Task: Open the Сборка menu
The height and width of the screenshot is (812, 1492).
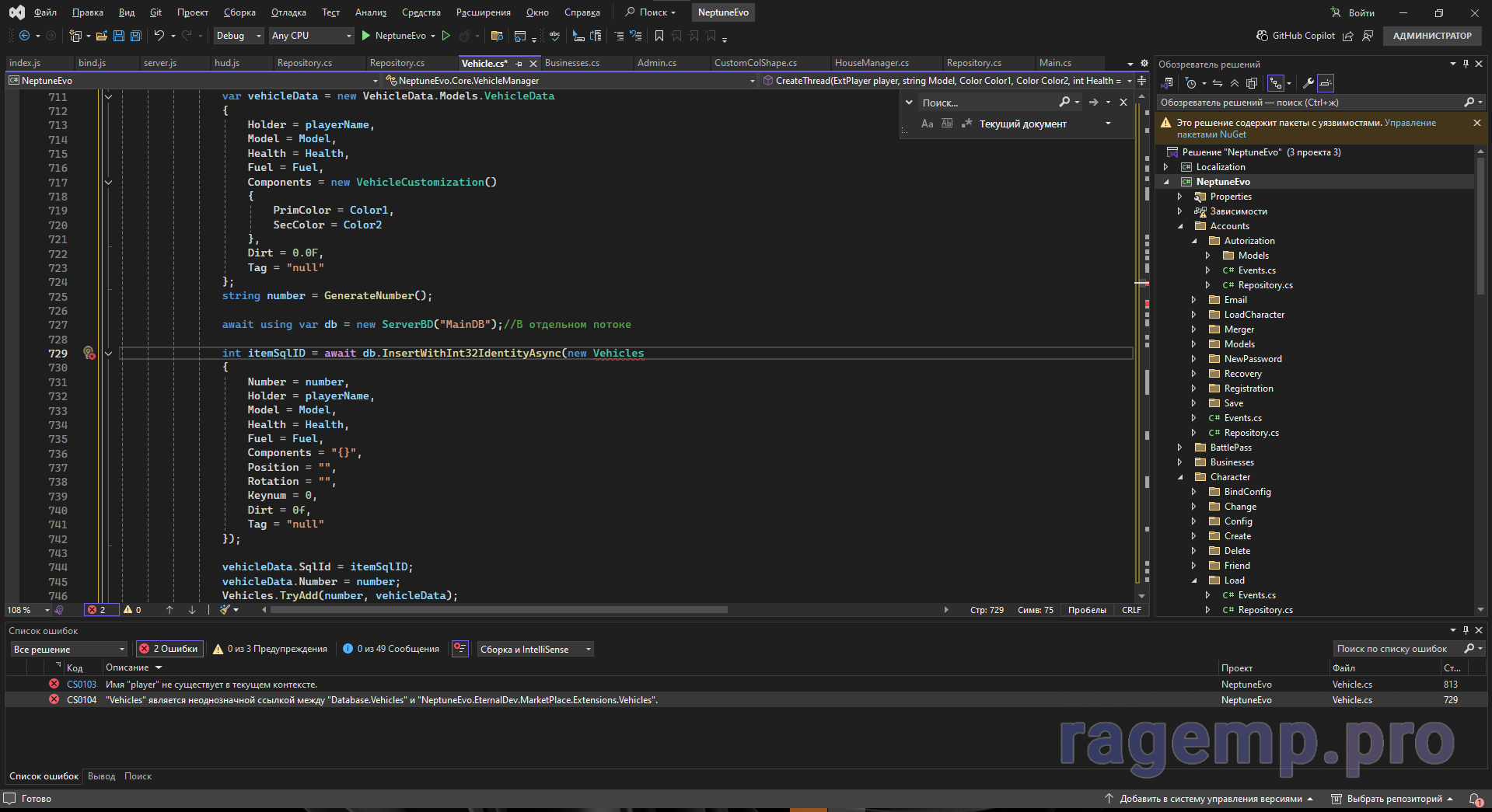Action: point(239,12)
